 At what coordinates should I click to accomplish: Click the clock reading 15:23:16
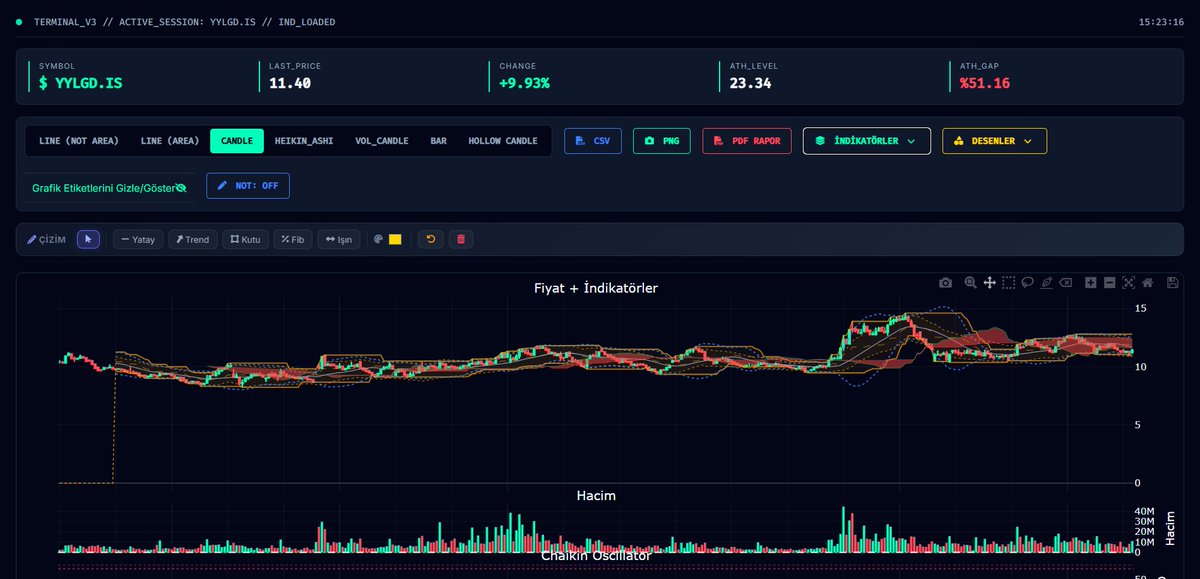click(x=1161, y=21)
